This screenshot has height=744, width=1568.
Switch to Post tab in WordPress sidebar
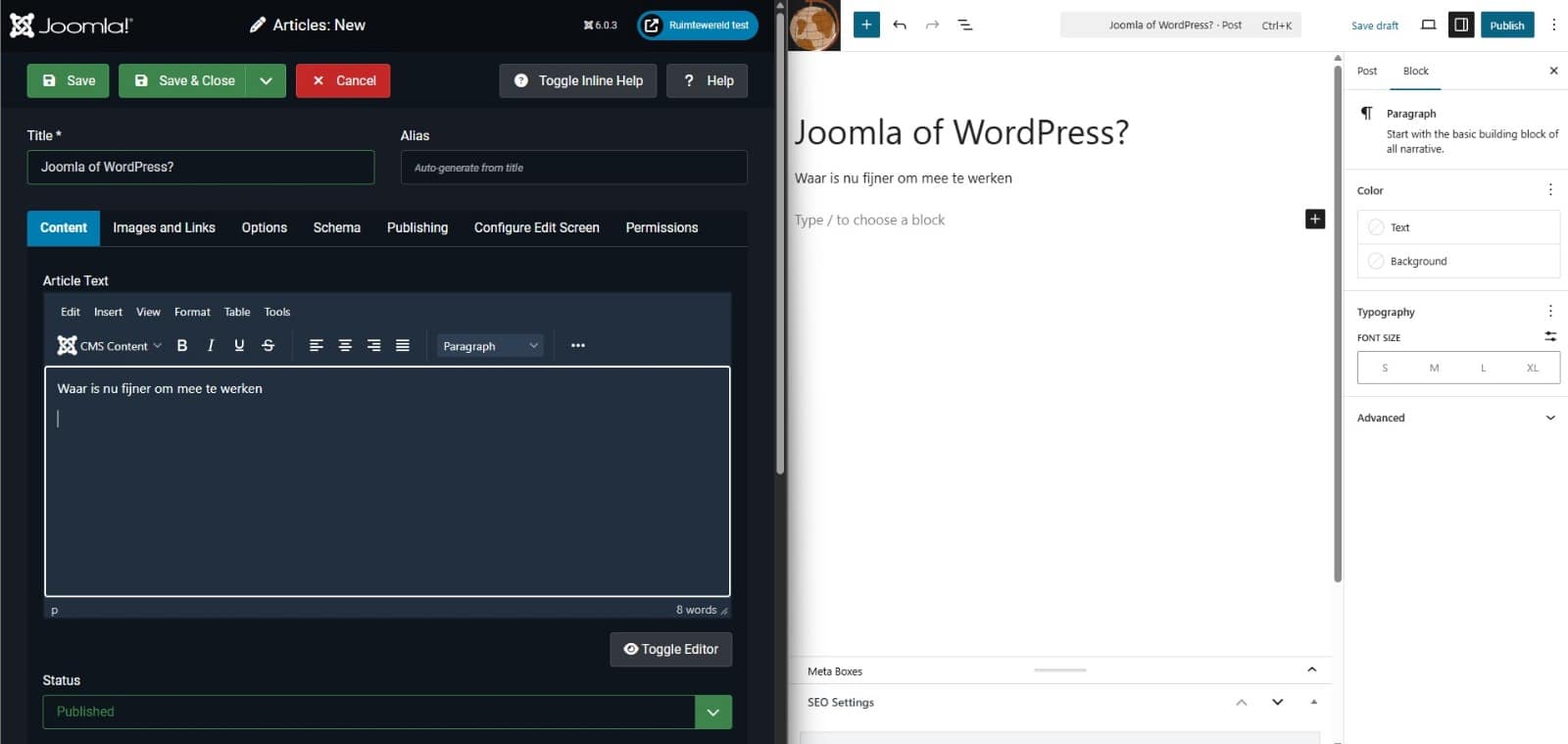click(1367, 71)
